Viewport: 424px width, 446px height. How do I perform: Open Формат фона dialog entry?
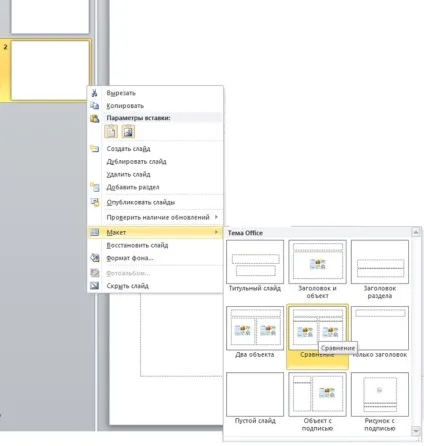155,258
